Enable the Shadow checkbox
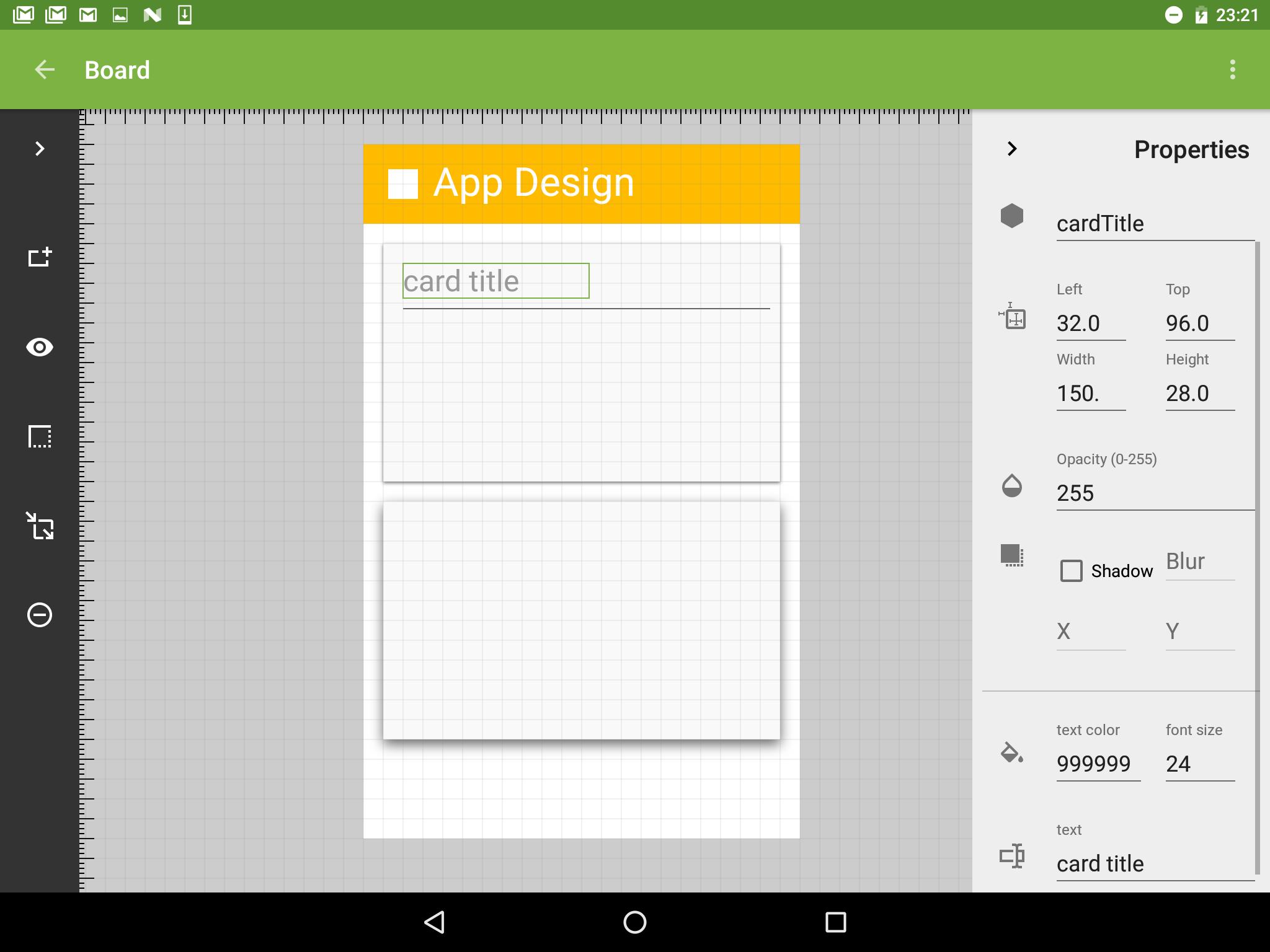The height and width of the screenshot is (952, 1270). [x=1071, y=571]
